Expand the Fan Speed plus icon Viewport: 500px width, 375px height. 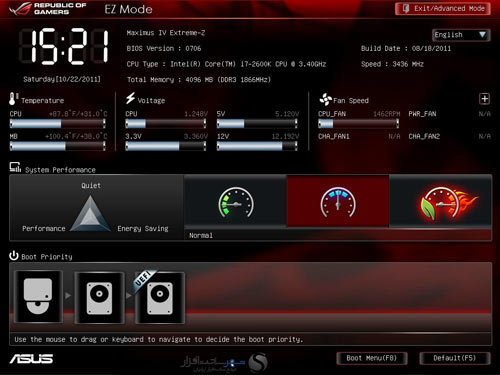coord(484,99)
